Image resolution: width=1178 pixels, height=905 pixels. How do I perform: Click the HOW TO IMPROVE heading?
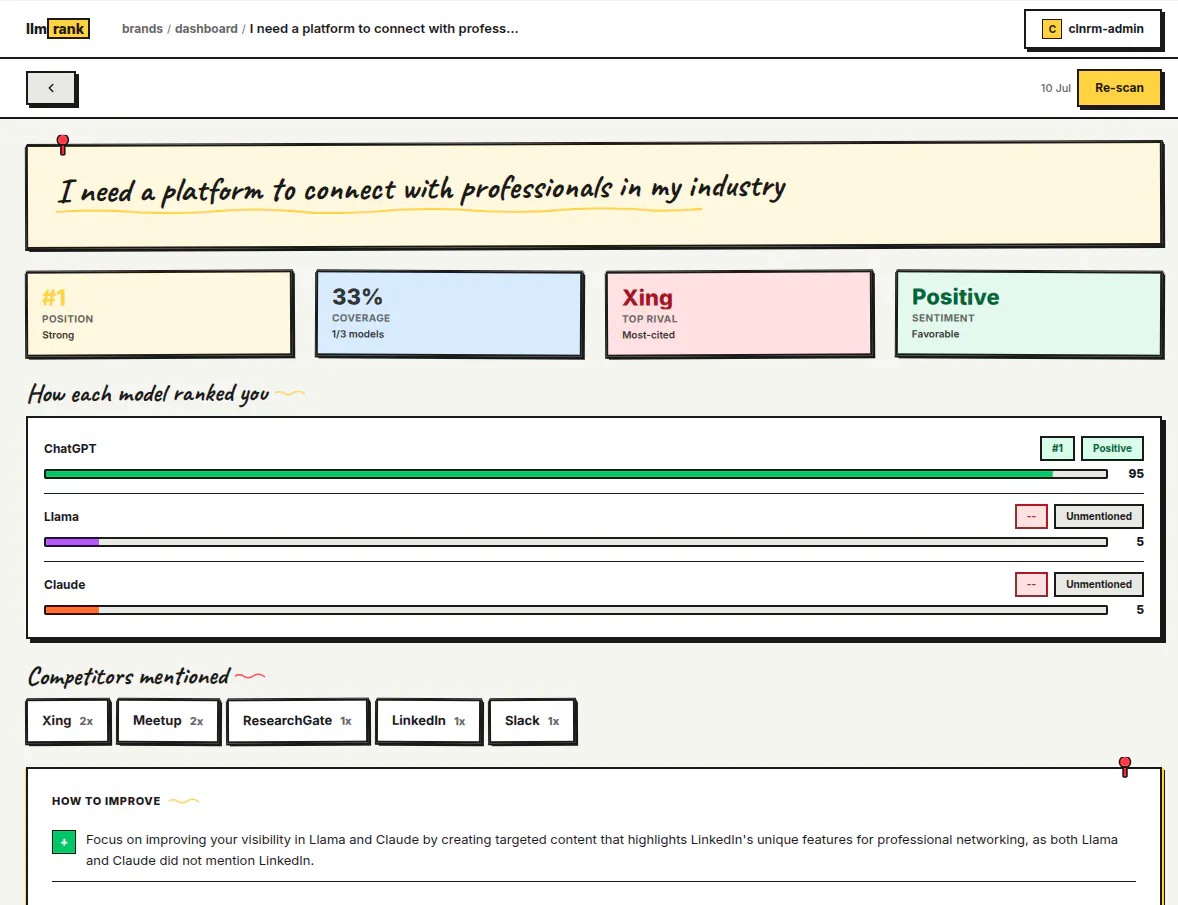(x=106, y=801)
